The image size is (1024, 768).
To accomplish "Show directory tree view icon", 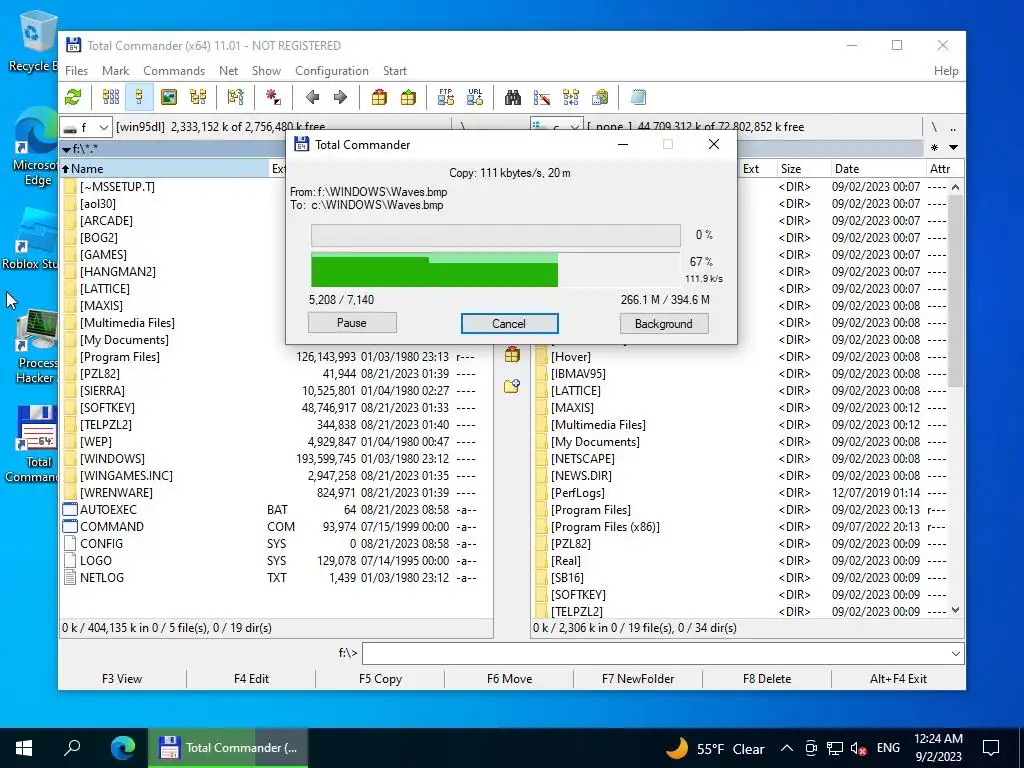I will (x=198, y=97).
